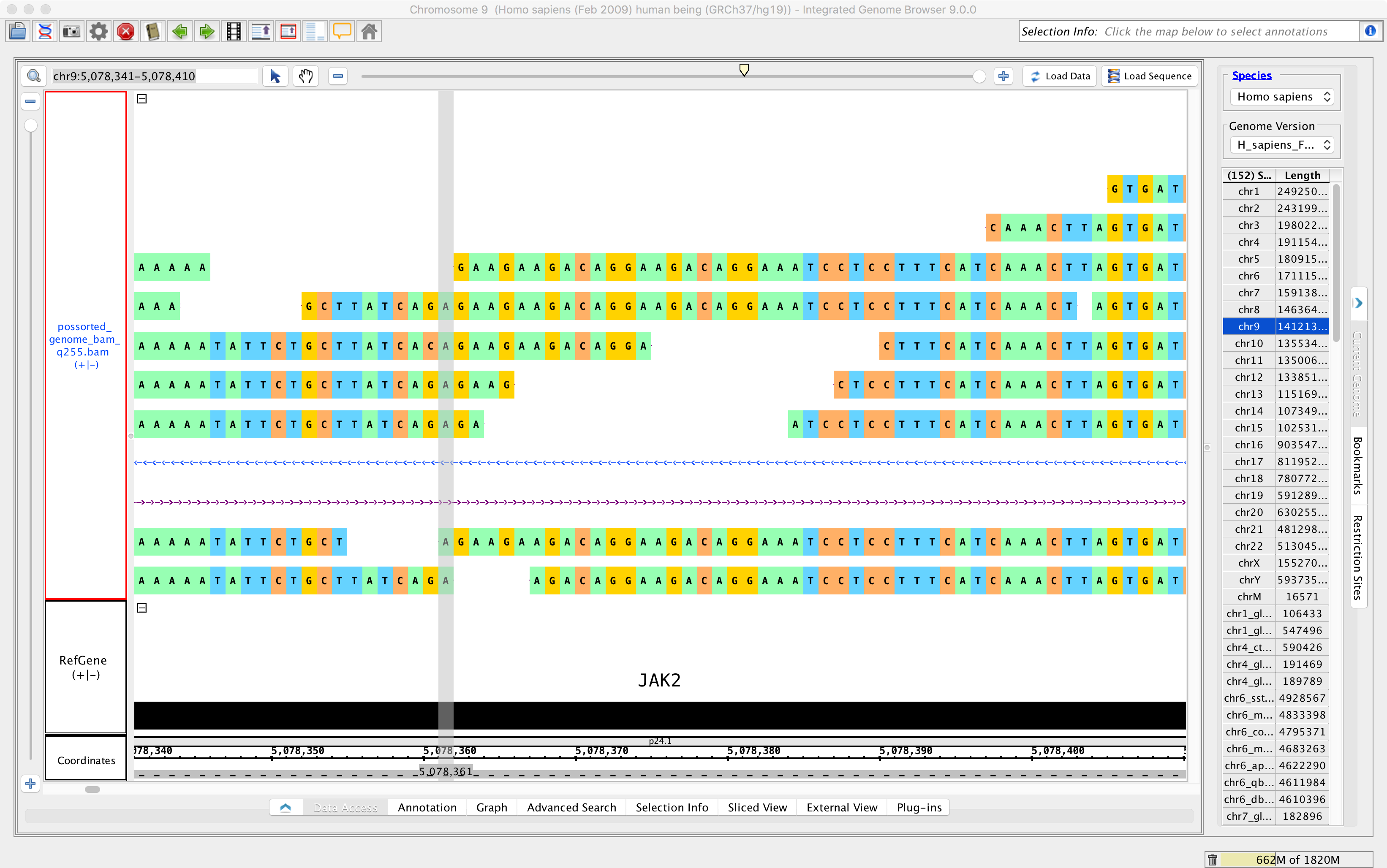The width and height of the screenshot is (1387, 868).
Task: Switch to the Annotation tab
Action: coord(427,807)
